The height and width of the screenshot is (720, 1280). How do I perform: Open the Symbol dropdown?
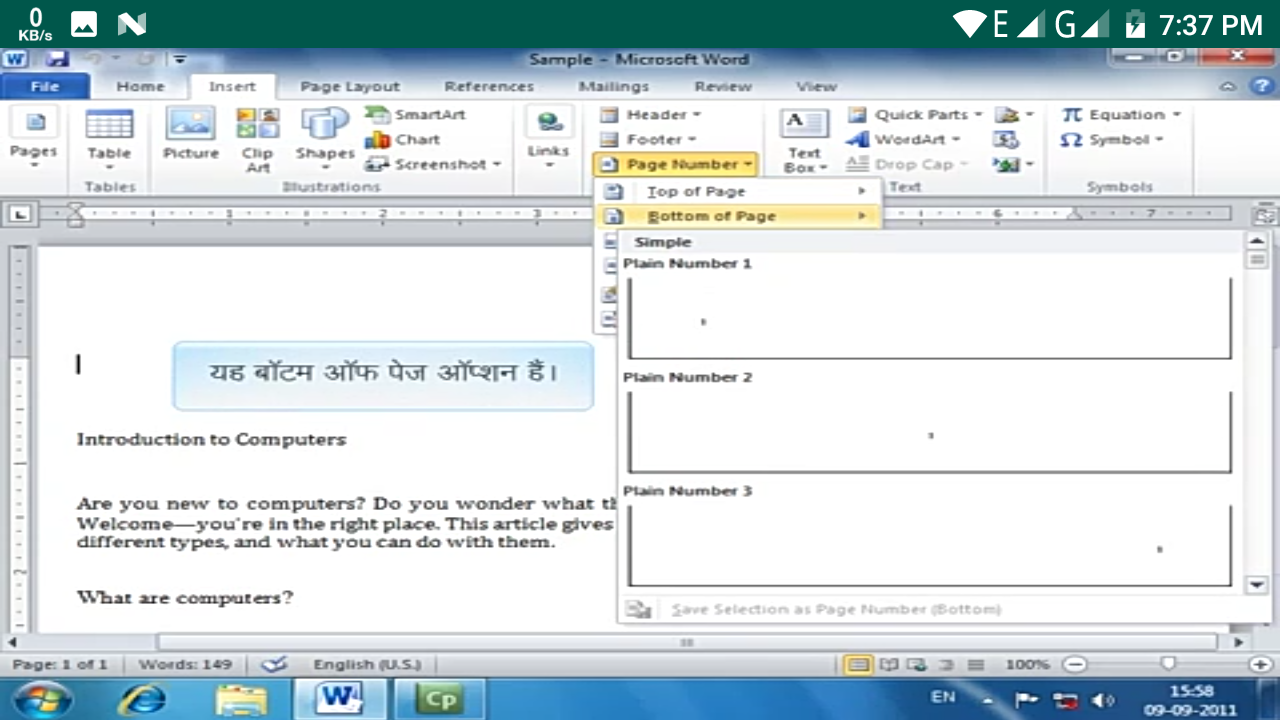pos(1113,139)
